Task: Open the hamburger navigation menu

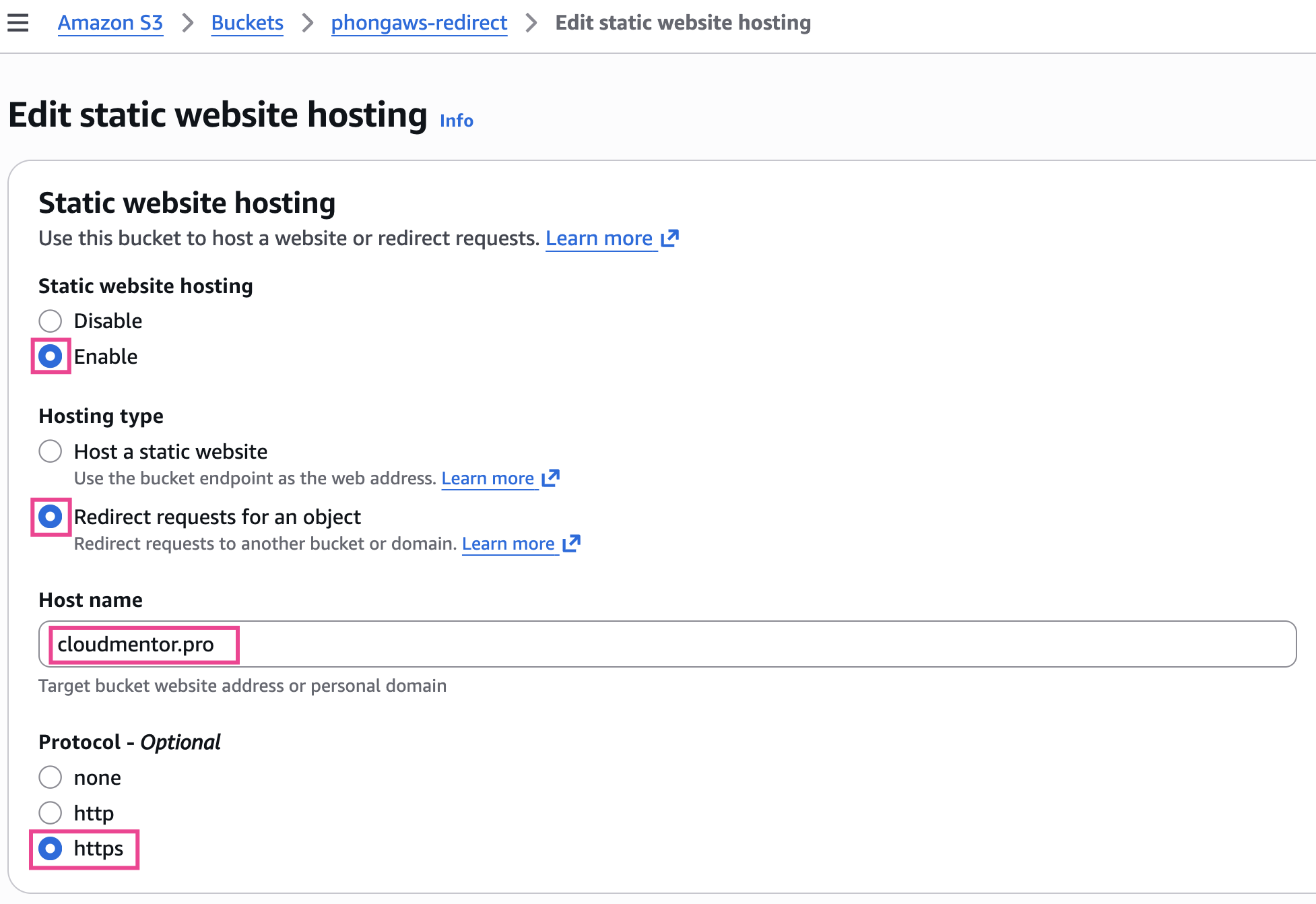Action: [x=18, y=23]
